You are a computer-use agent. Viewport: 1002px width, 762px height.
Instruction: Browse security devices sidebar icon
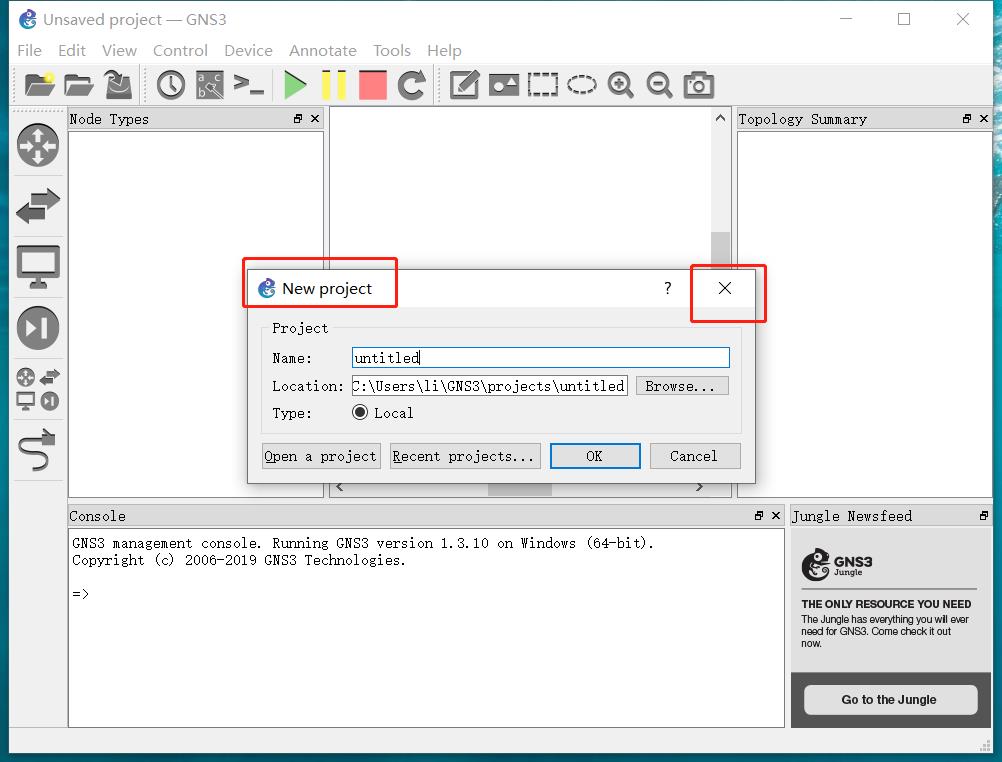tap(38, 328)
